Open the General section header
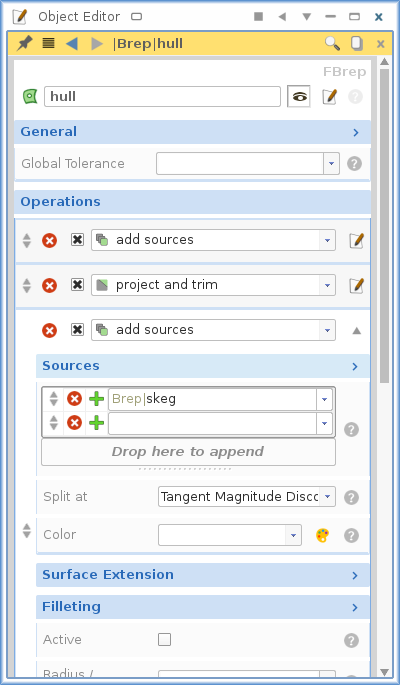 pyautogui.click(x=192, y=132)
